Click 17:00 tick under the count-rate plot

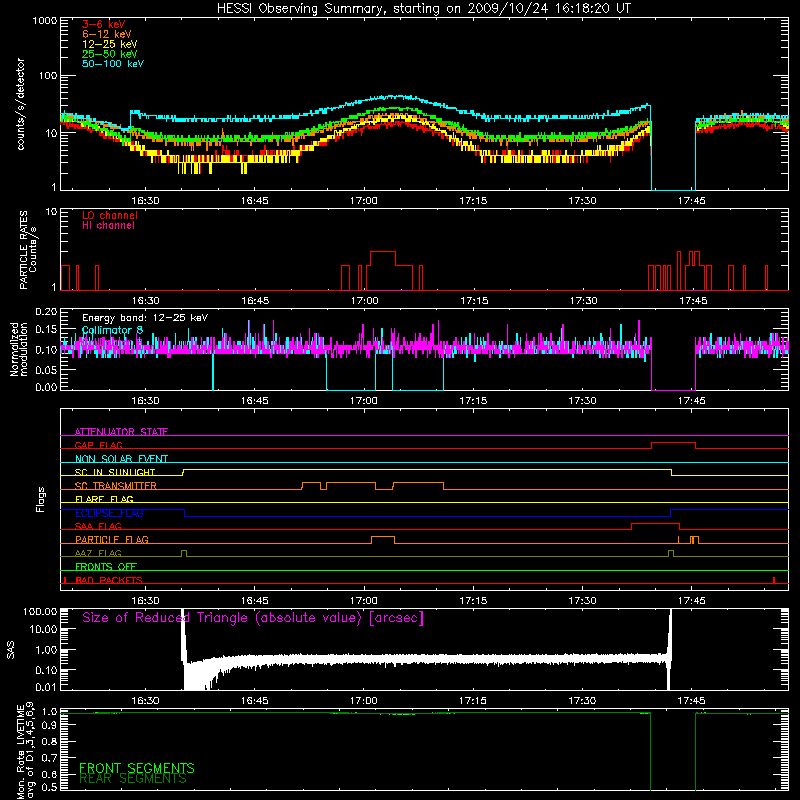point(364,201)
